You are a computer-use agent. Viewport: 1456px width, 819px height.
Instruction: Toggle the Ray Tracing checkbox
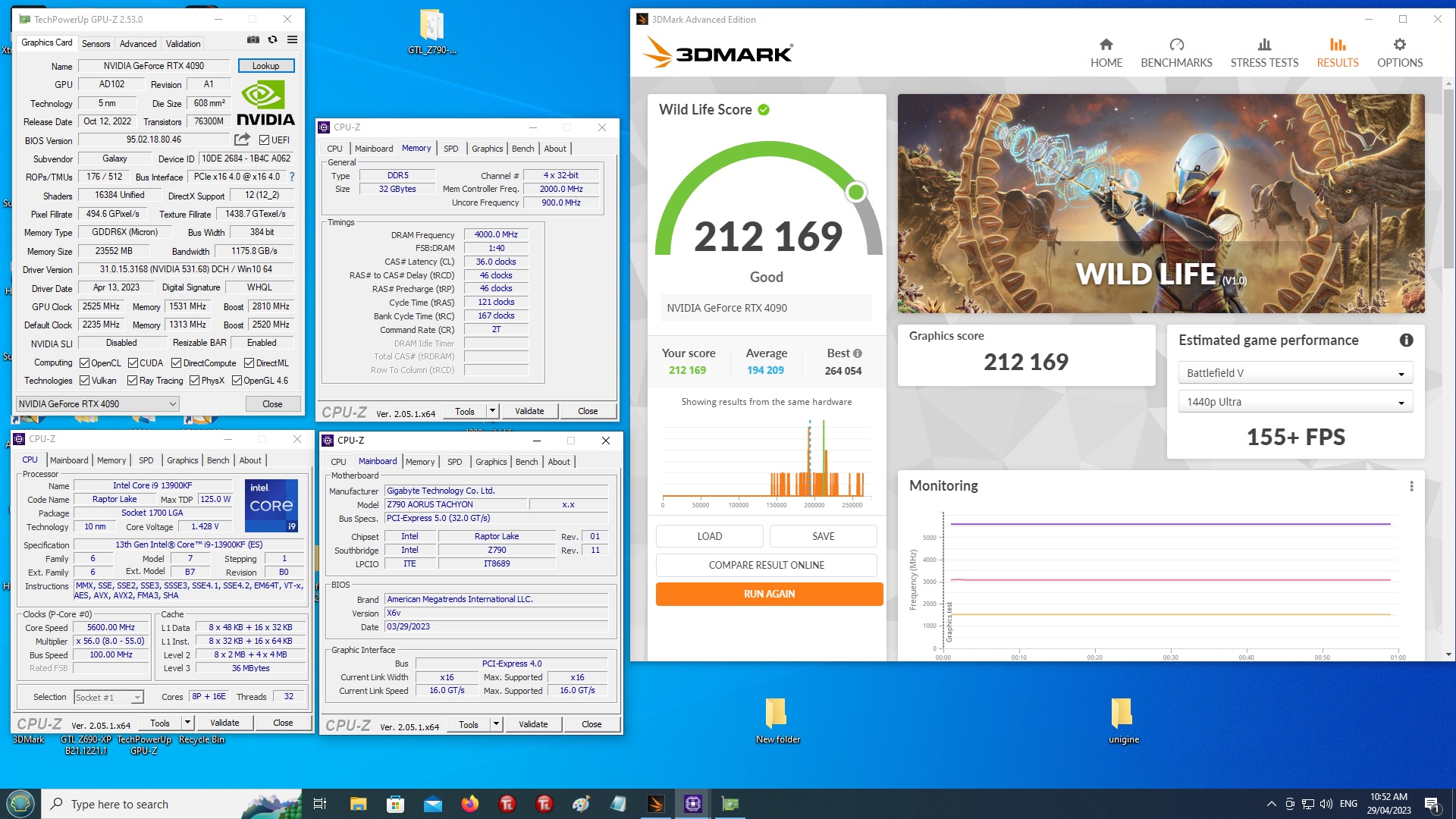pos(133,381)
